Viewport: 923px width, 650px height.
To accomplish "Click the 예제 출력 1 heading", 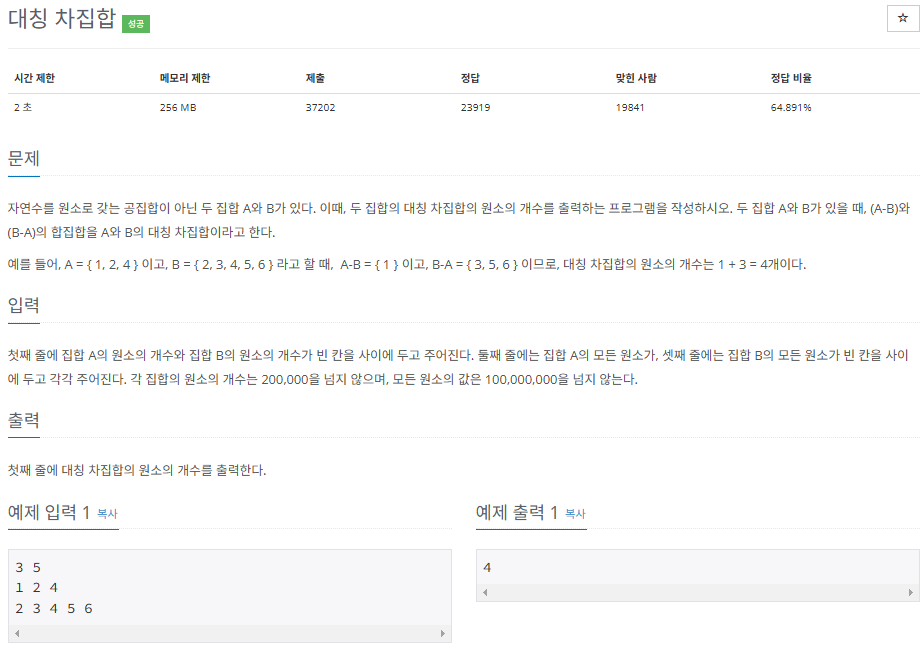I will (x=517, y=512).
